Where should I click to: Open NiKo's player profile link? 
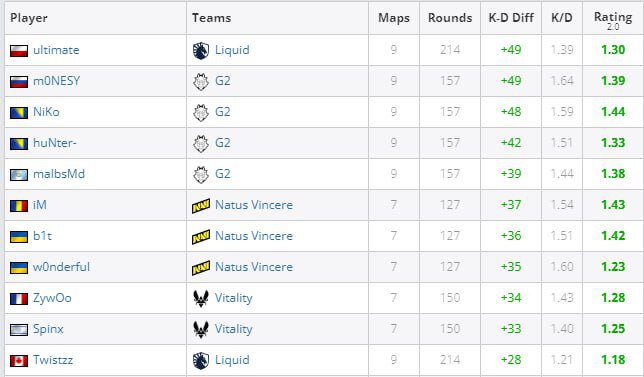click(x=46, y=112)
